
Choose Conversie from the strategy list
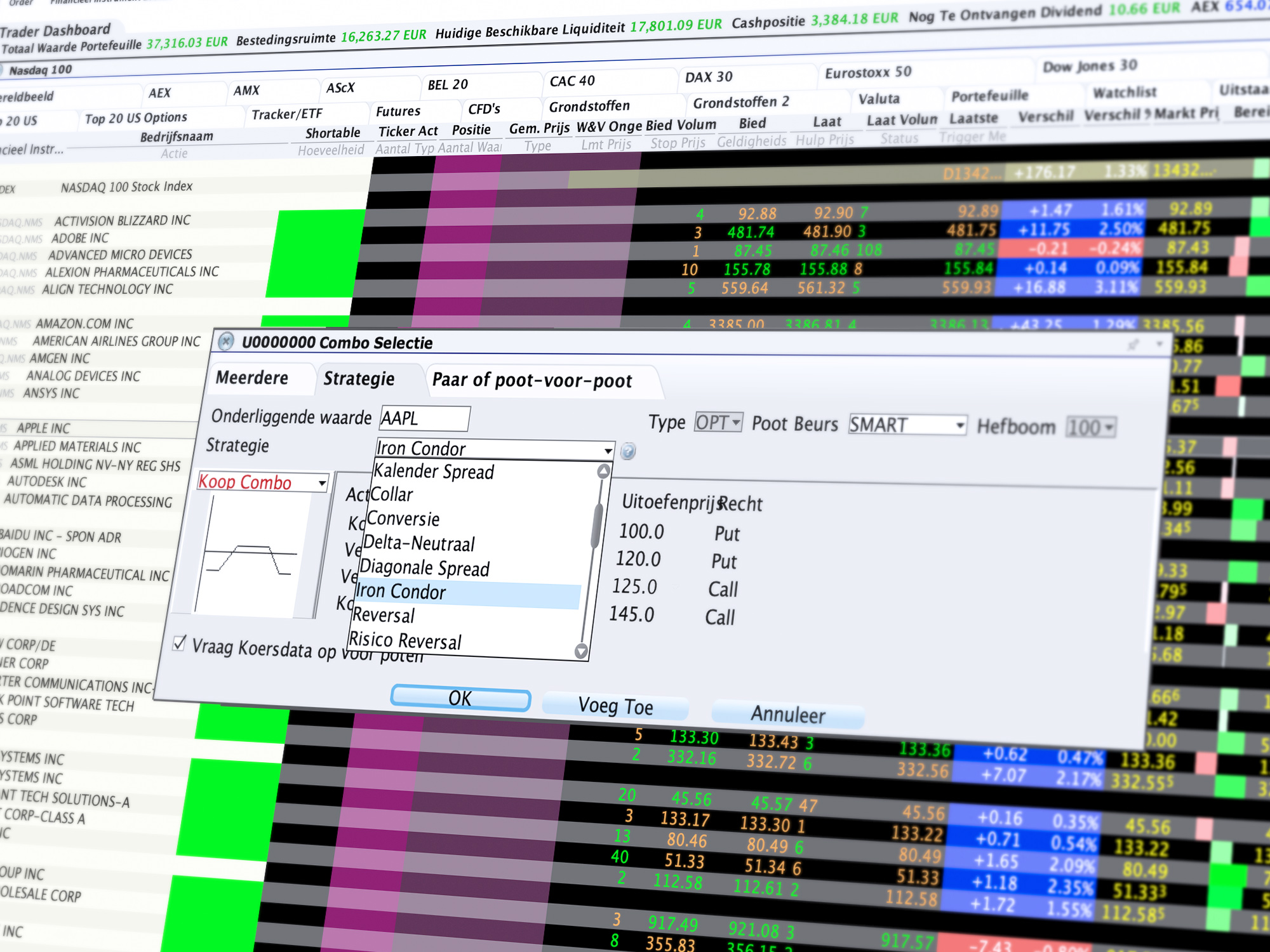[x=403, y=519]
